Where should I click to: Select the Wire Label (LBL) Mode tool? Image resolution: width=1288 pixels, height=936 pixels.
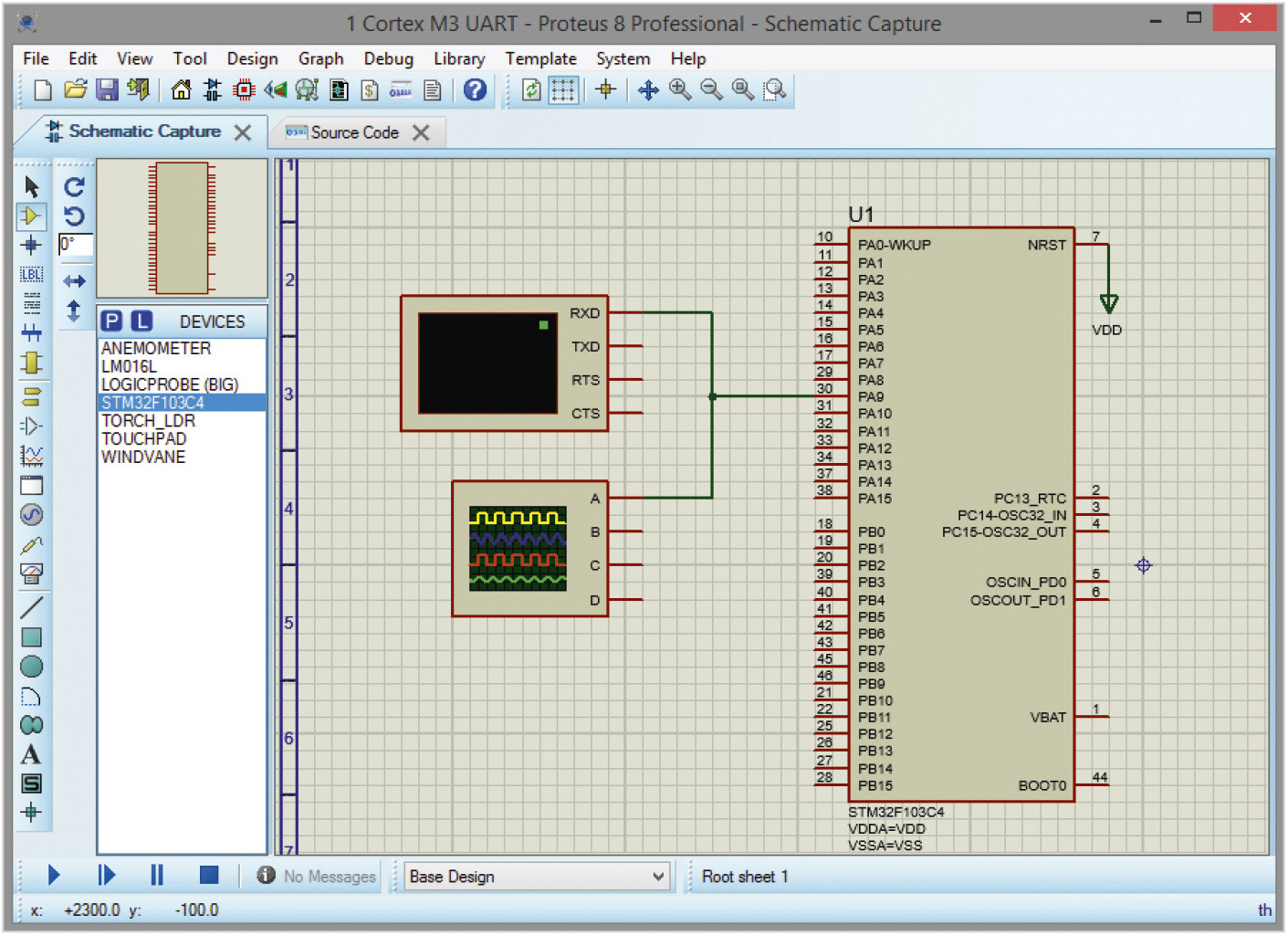click(32, 274)
